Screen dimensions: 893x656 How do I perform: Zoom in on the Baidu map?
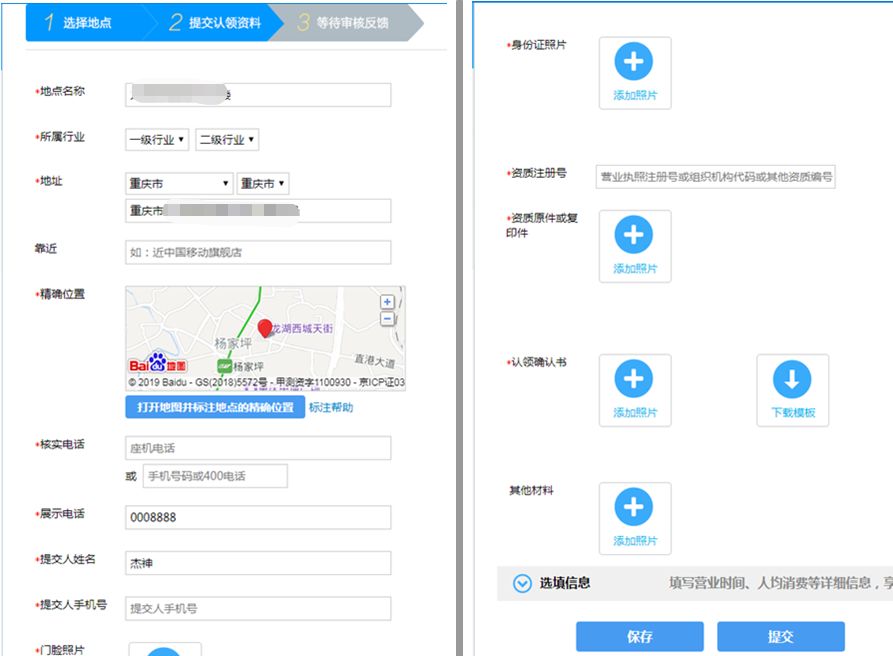[x=387, y=302]
